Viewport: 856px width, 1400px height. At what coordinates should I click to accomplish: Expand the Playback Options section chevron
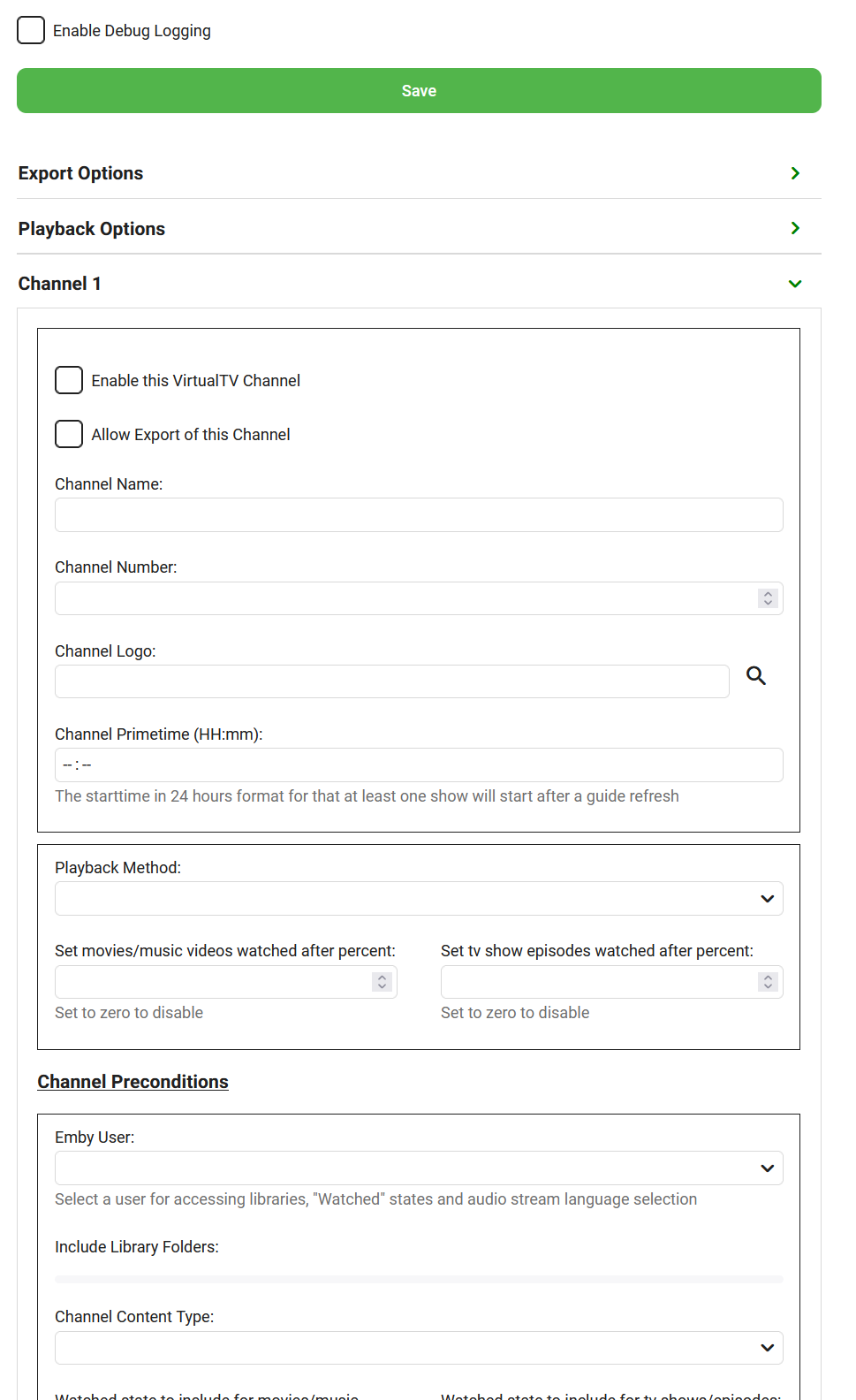[x=795, y=228]
